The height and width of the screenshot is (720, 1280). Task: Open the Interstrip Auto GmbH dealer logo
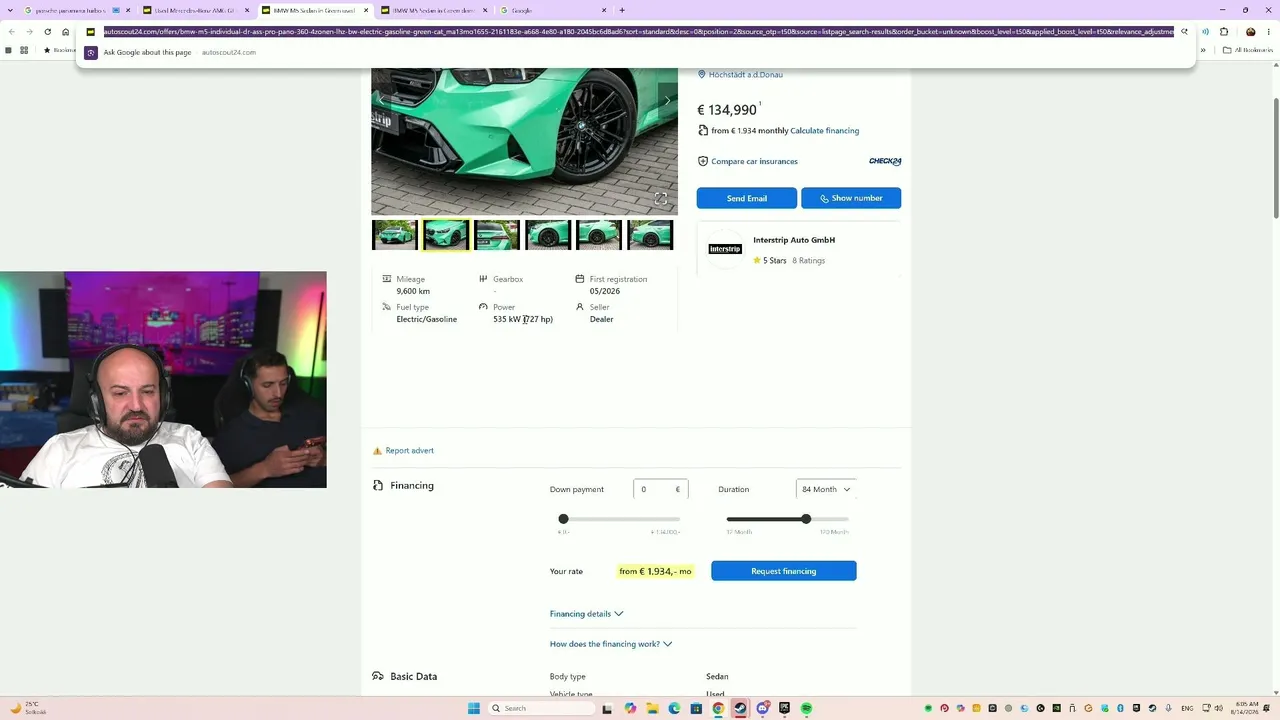click(725, 249)
